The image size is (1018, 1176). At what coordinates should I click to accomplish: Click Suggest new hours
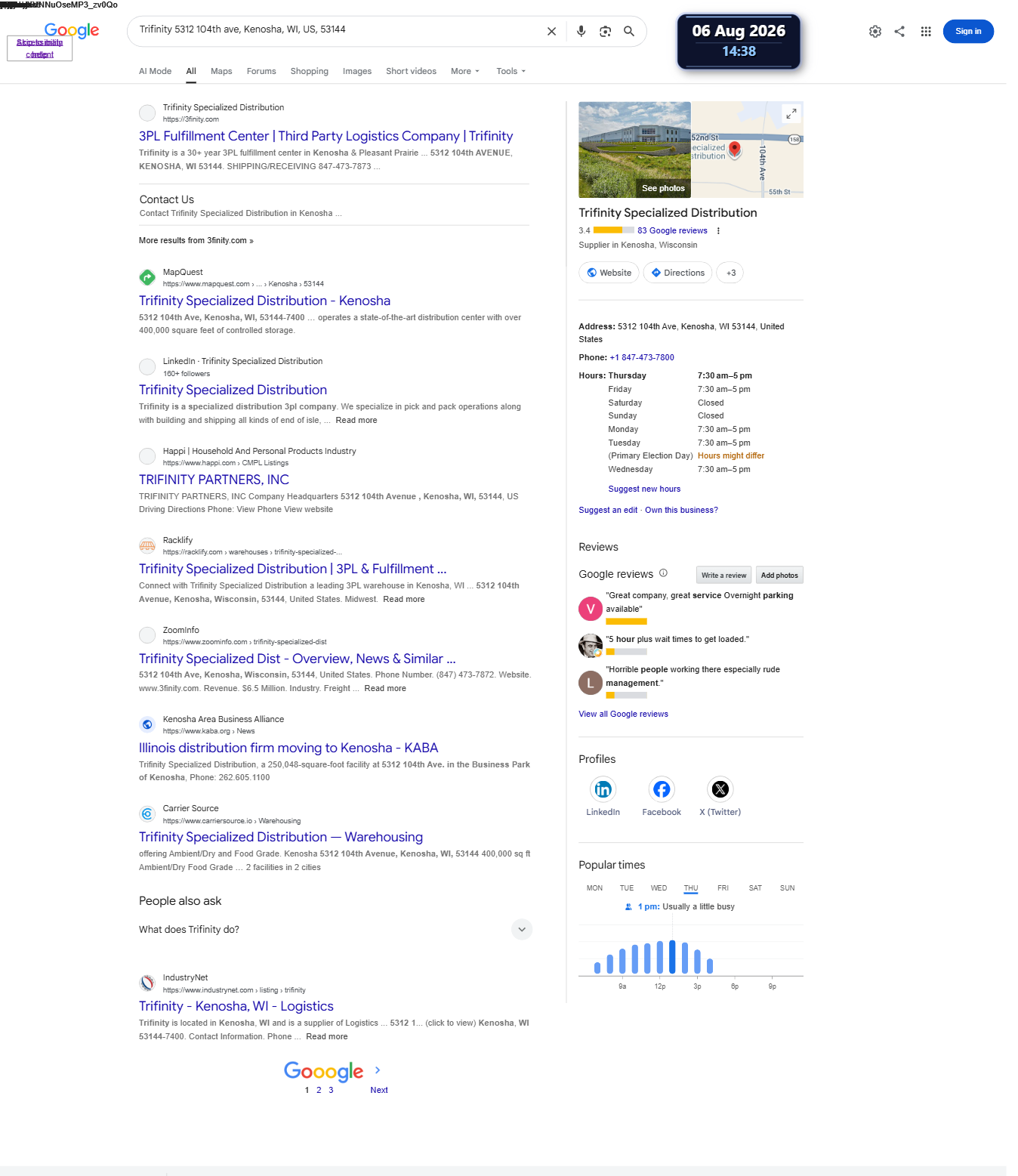[x=644, y=489]
